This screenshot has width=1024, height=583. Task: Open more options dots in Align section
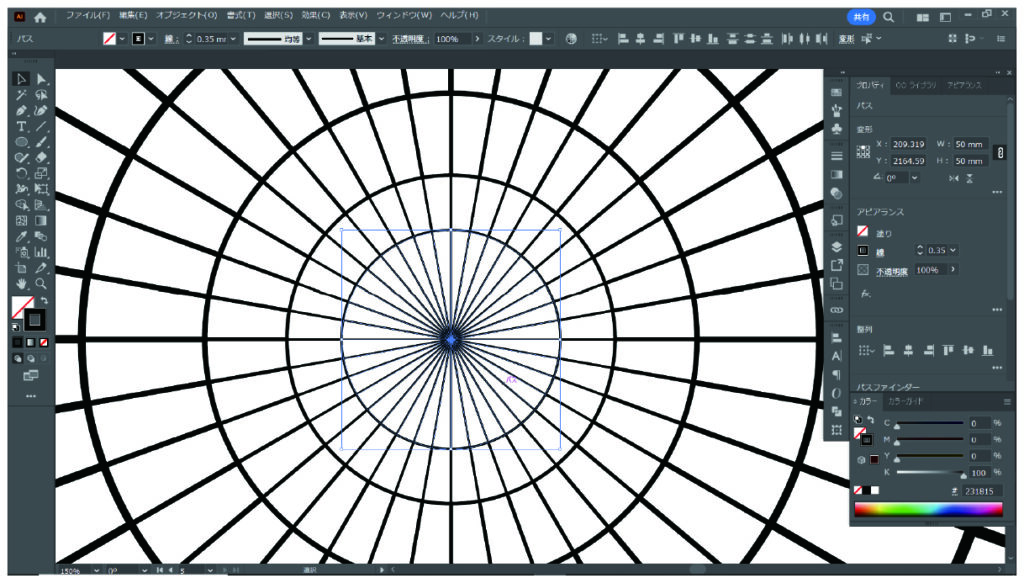(997, 368)
